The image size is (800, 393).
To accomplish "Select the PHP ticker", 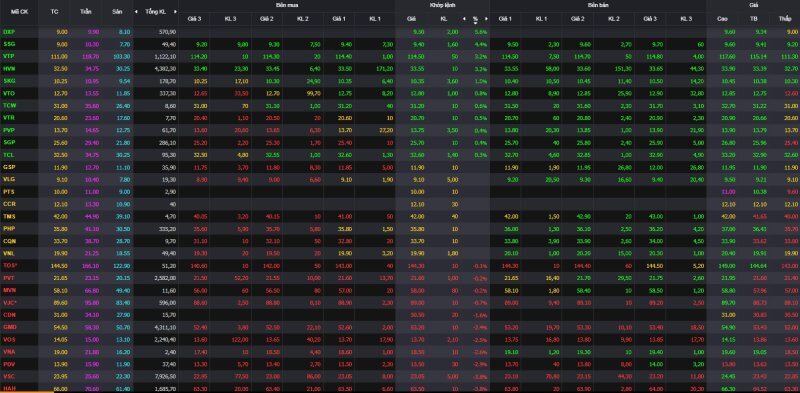I will 9,229.
